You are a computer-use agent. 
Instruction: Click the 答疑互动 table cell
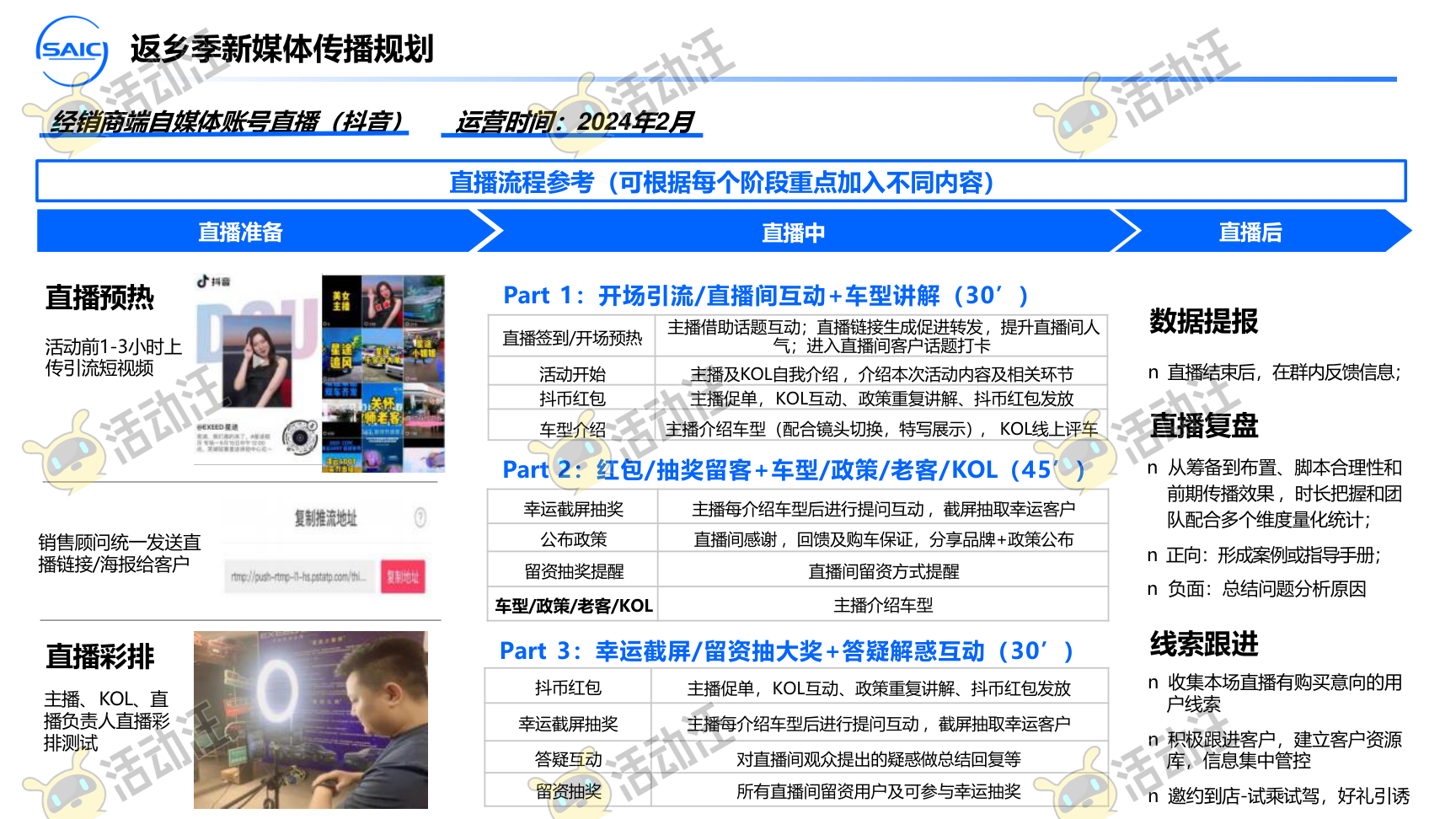click(x=568, y=759)
